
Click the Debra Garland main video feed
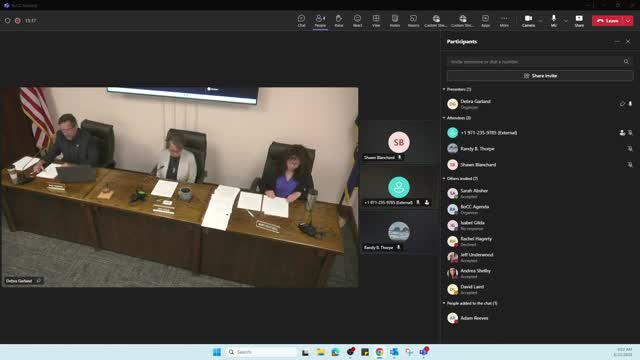[180, 187]
